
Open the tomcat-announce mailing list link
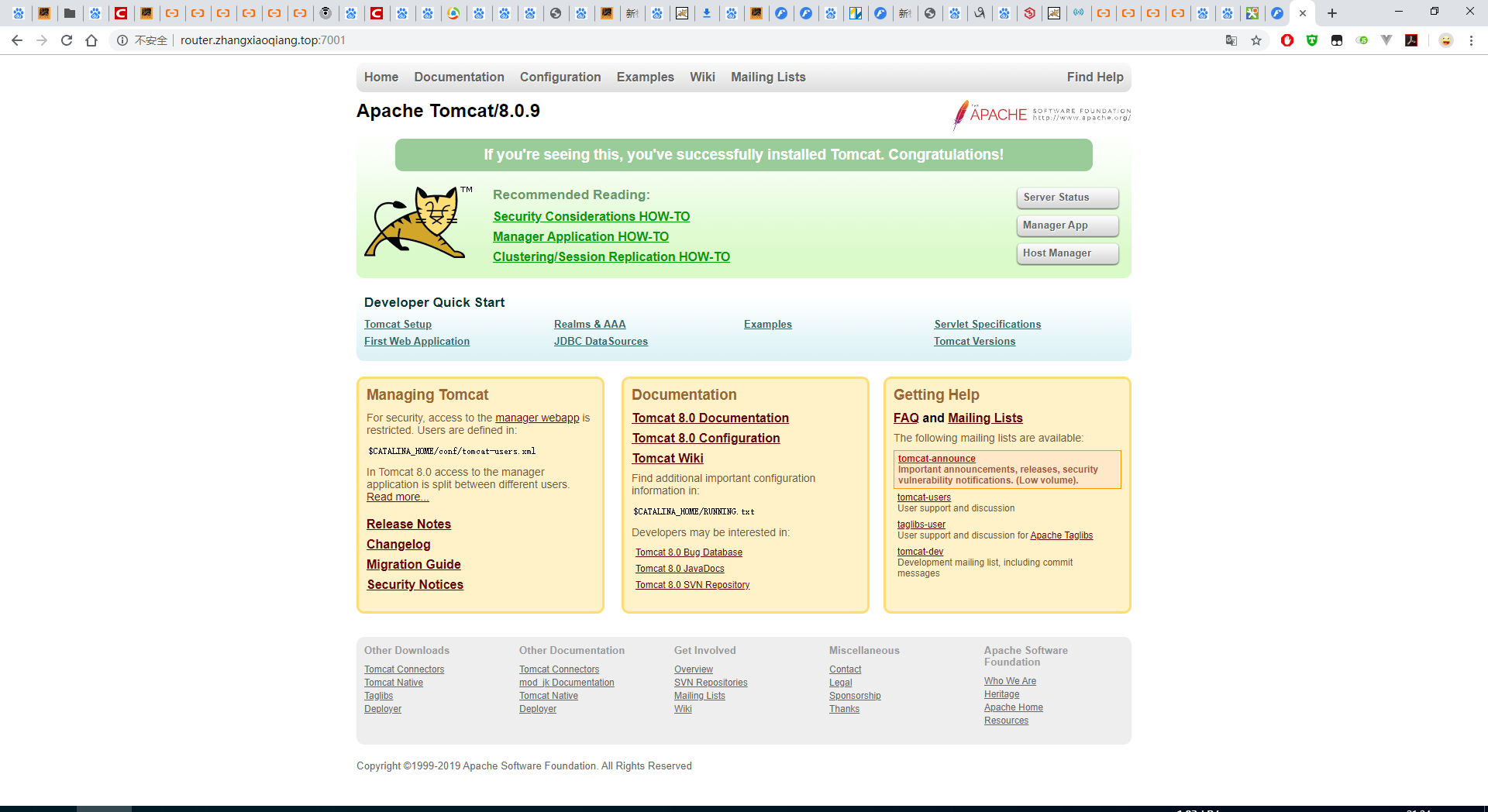936,459
